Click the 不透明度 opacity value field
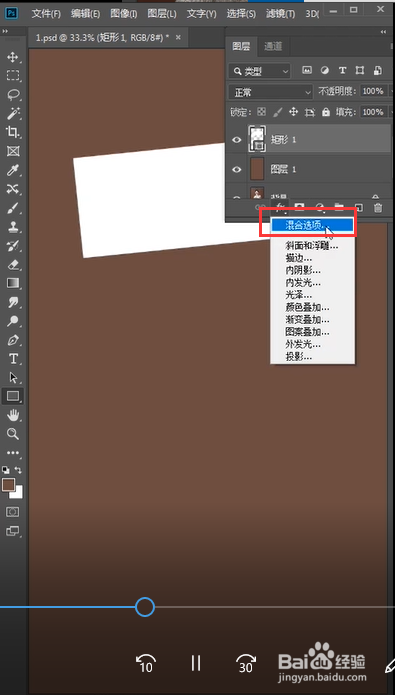 point(373,91)
